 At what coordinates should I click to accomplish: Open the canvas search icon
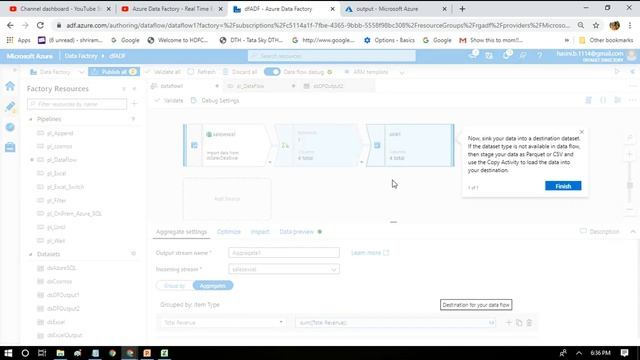pyautogui.click(x=630, y=139)
